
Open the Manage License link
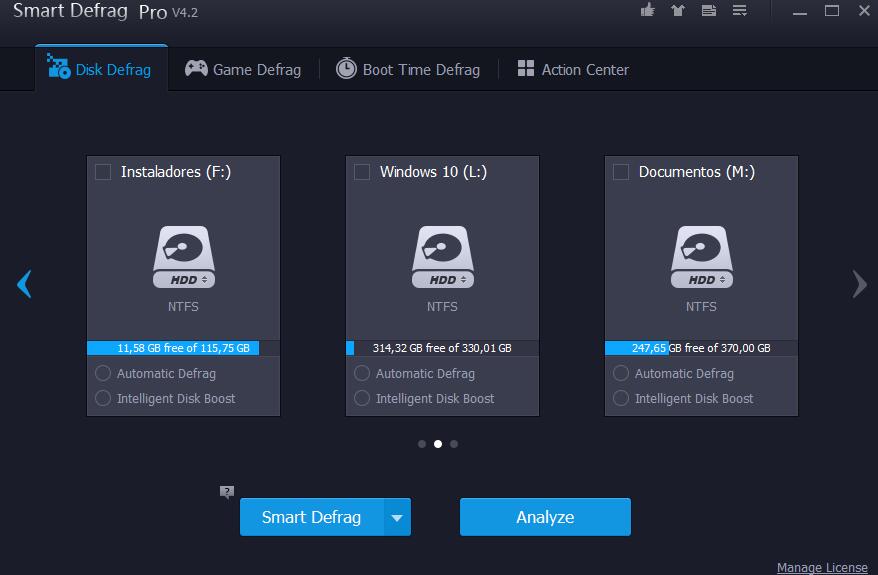pos(822,567)
